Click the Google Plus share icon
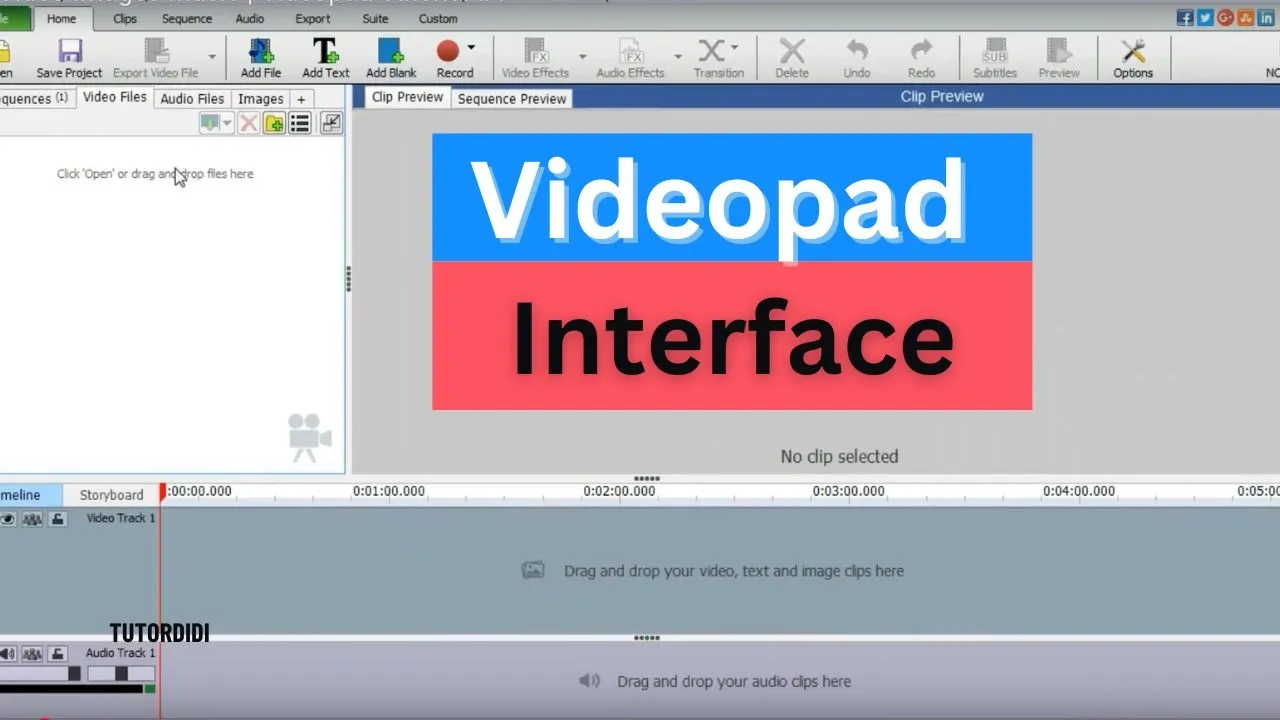1280x720 pixels. point(1225,17)
